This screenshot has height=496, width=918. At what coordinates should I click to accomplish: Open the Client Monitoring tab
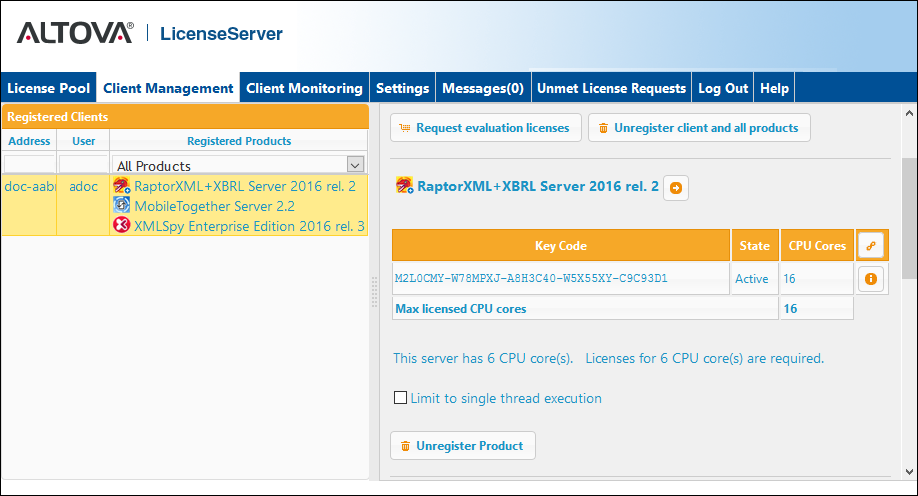tap(304, 88)
